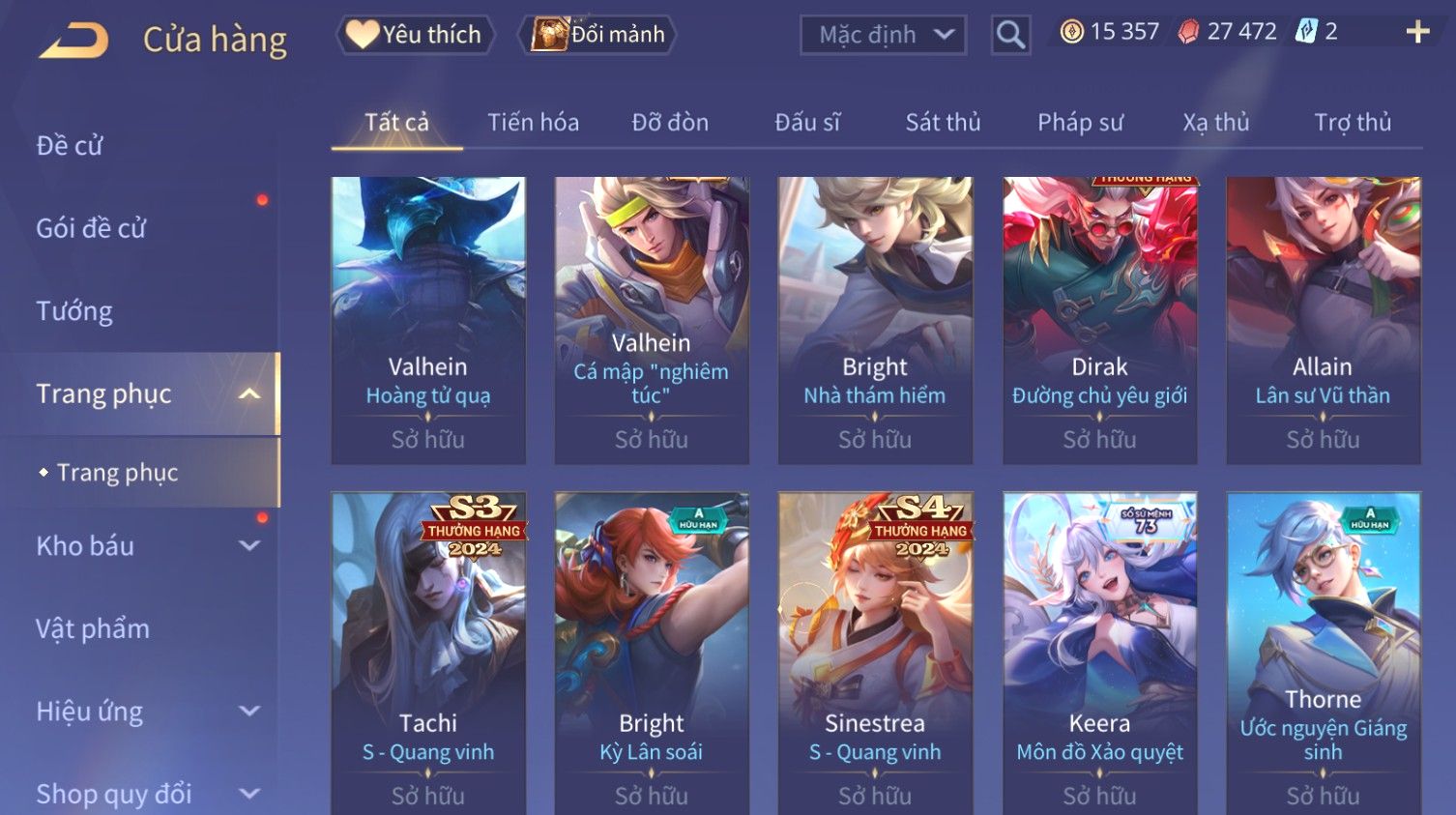Expand the Kho báu sidebar section

pos(249,545)
